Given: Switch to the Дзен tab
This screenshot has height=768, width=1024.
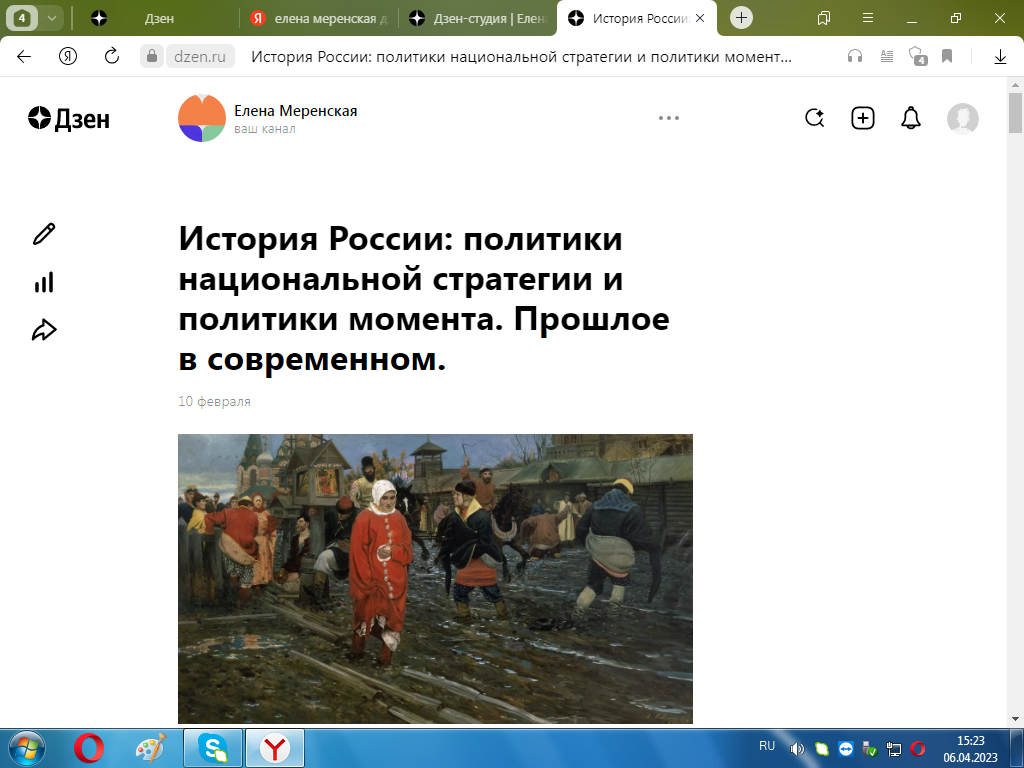Looking at the screenshot, I should 159,18.
